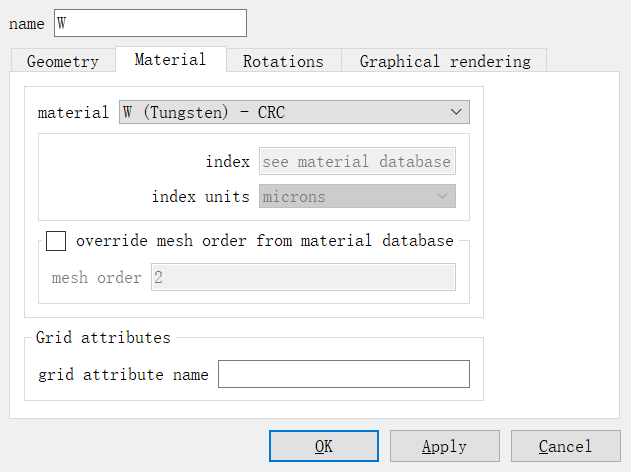Image resolution: width=631 pixels, height=472 pixels.
Task: Cancel the dialog
Action: pyautogui.click(x=565, y=446)
